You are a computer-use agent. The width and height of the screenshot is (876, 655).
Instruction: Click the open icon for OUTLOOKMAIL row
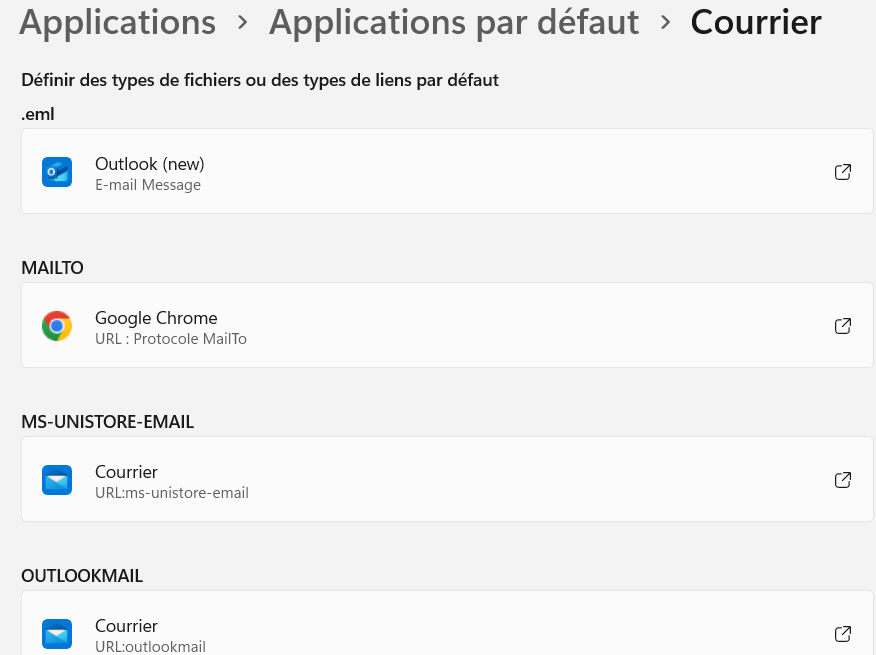coord(842,634)
